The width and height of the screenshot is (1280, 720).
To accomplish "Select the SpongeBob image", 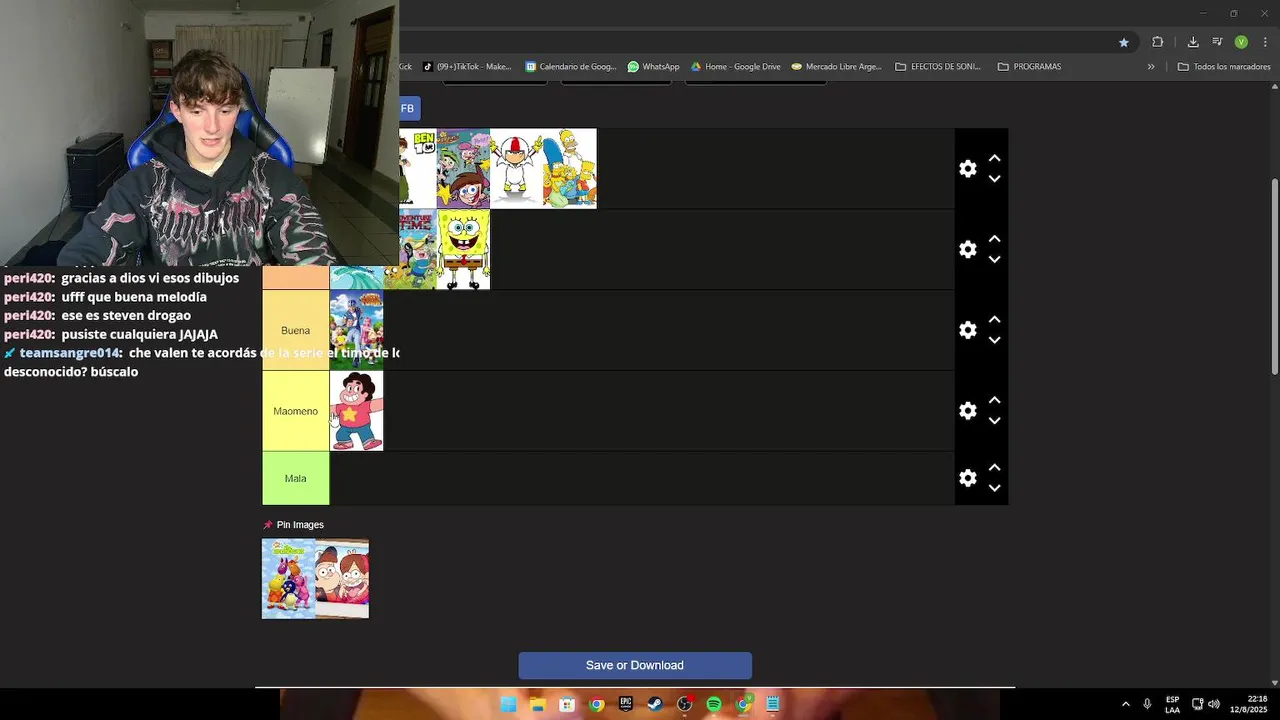I will pyautogui.click(x=463, y=249).
